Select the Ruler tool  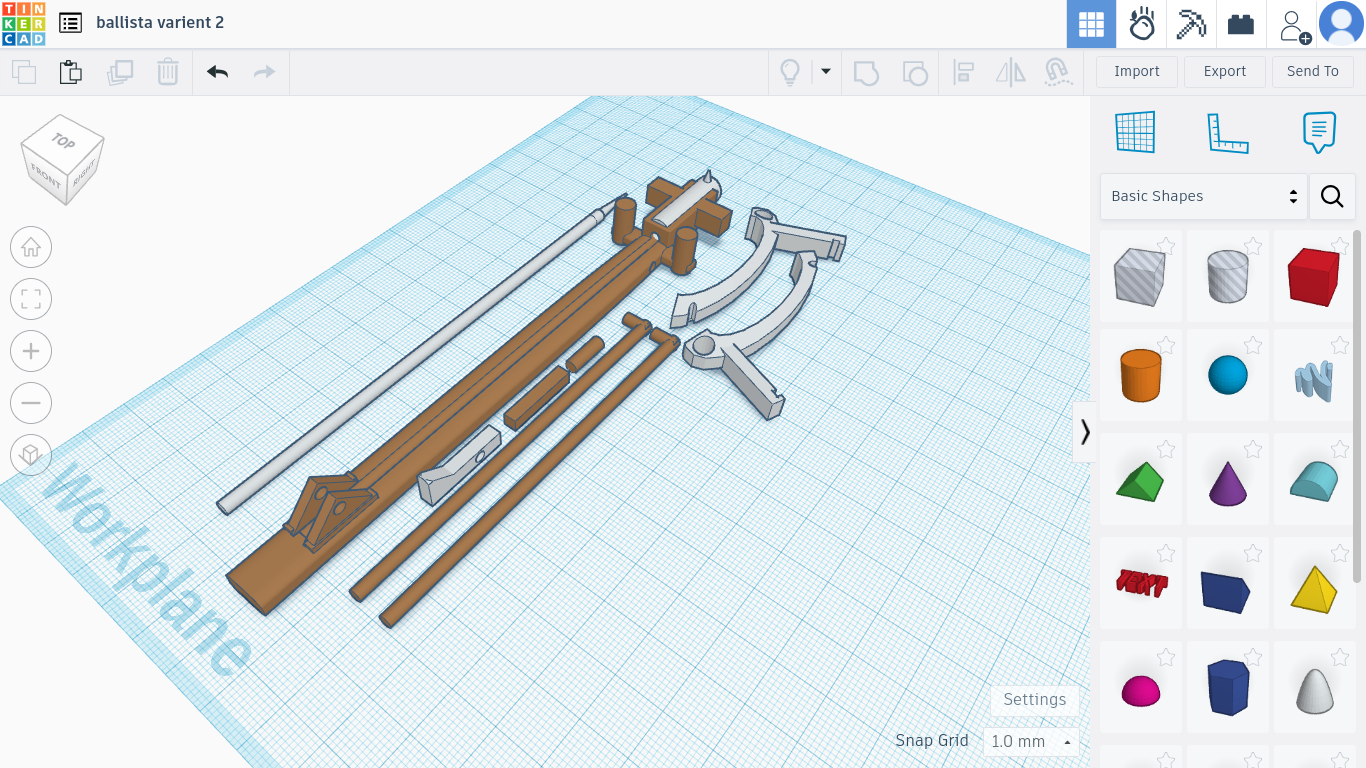coord(1228,132)
